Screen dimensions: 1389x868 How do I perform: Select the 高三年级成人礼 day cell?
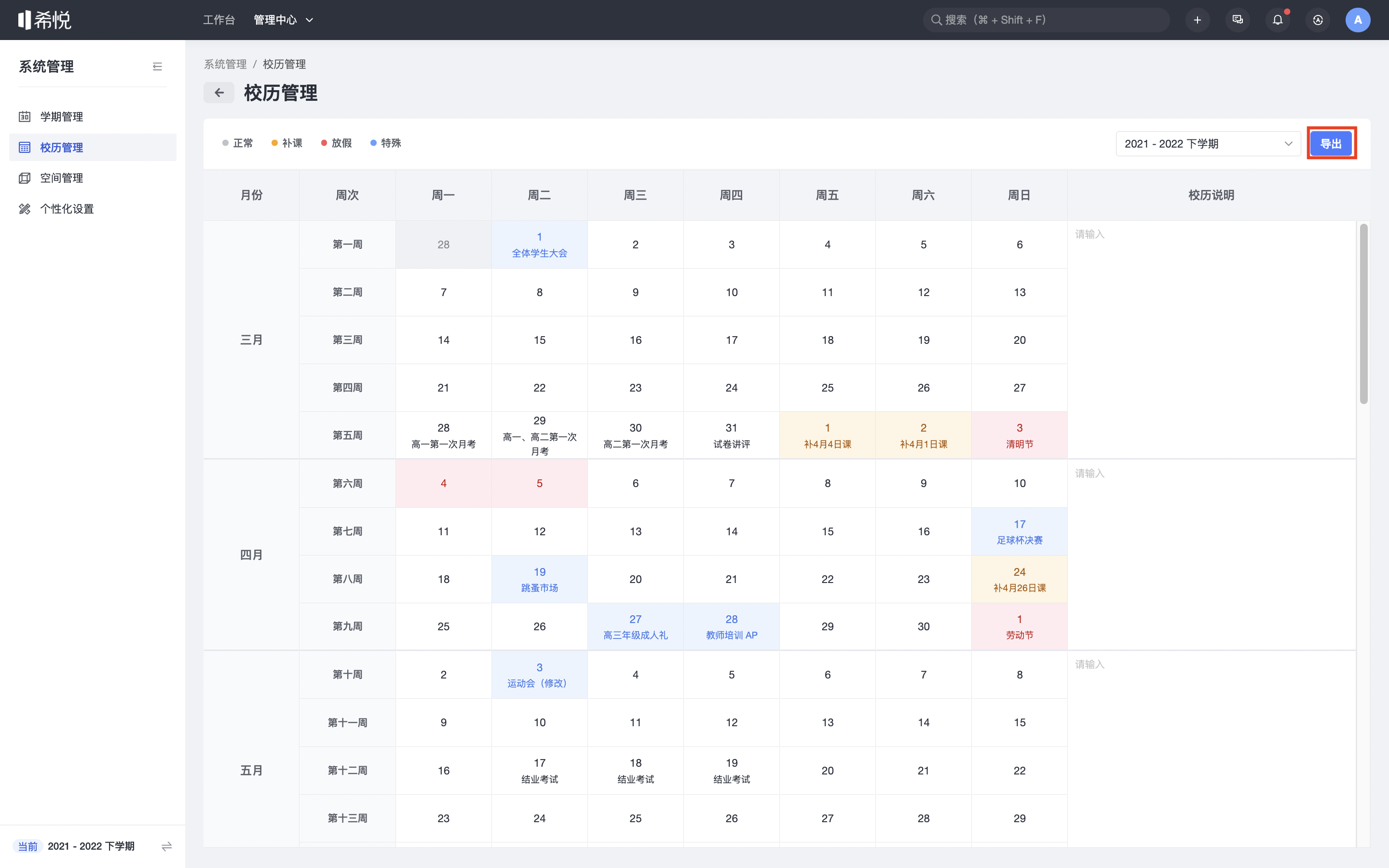click(635, 626)
